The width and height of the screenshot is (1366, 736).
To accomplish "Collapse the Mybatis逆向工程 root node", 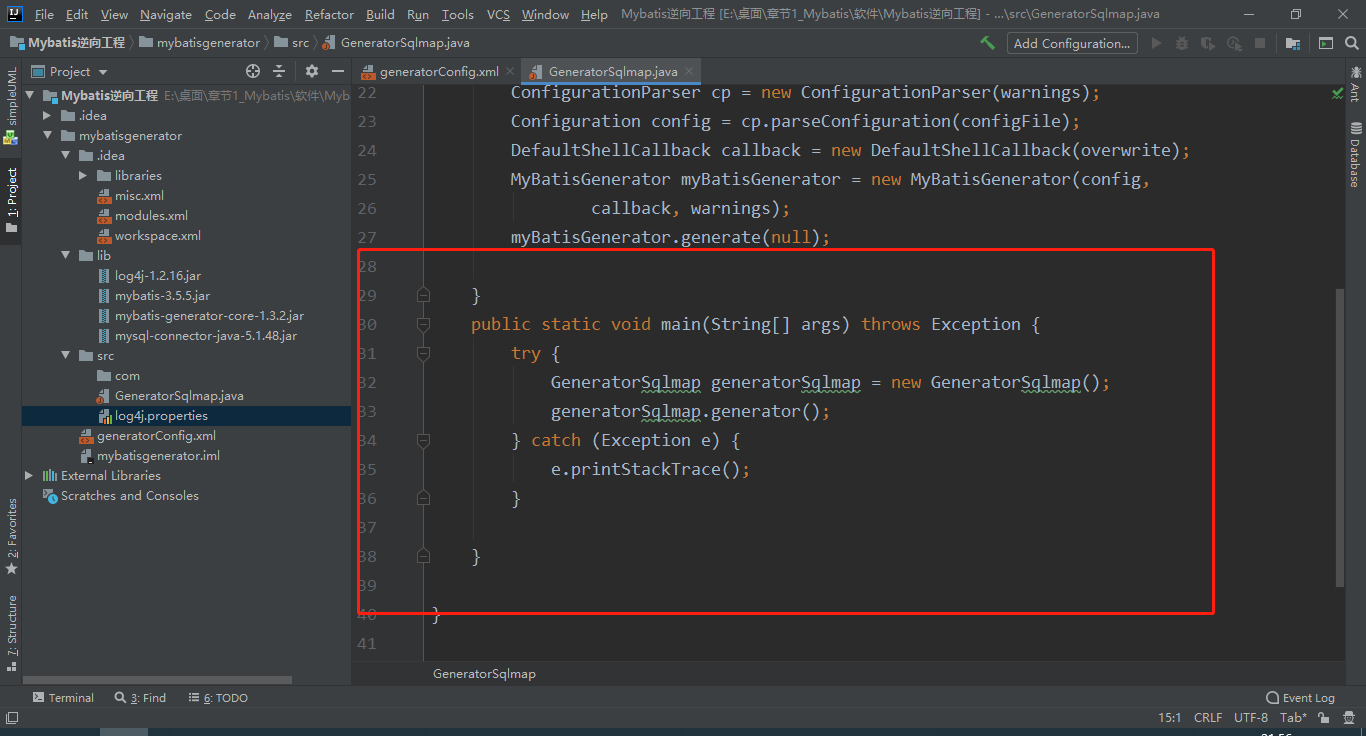I will [x=30, y=96].
